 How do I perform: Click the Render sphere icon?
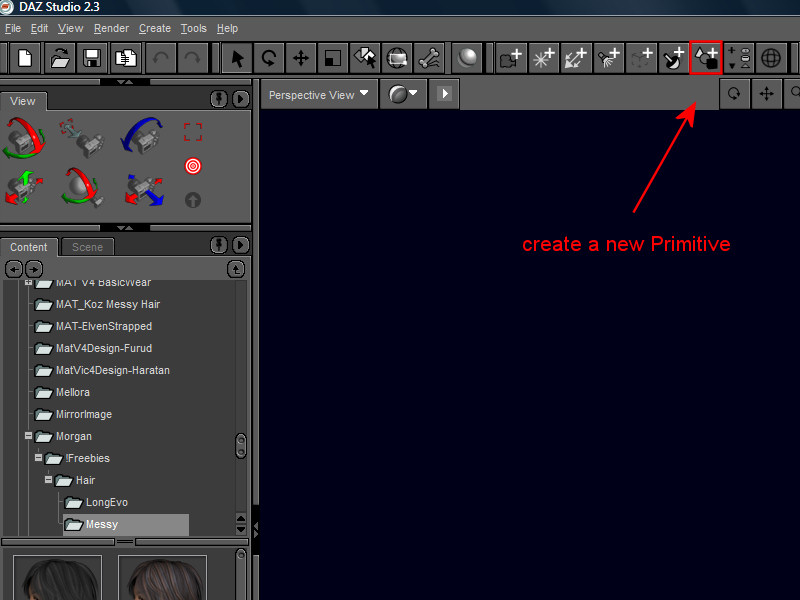tap(467, 58)
